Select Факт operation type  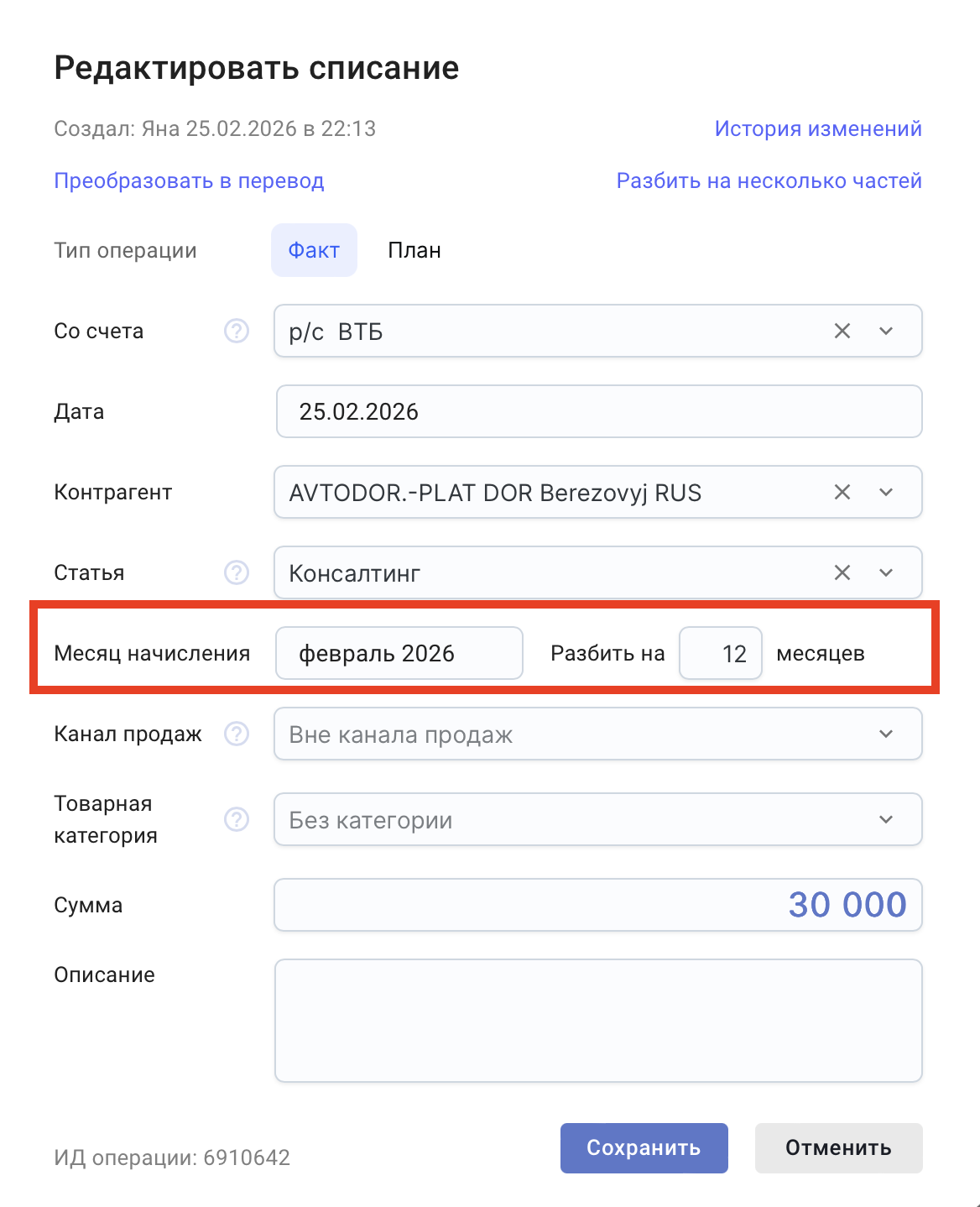coord(314,250)
